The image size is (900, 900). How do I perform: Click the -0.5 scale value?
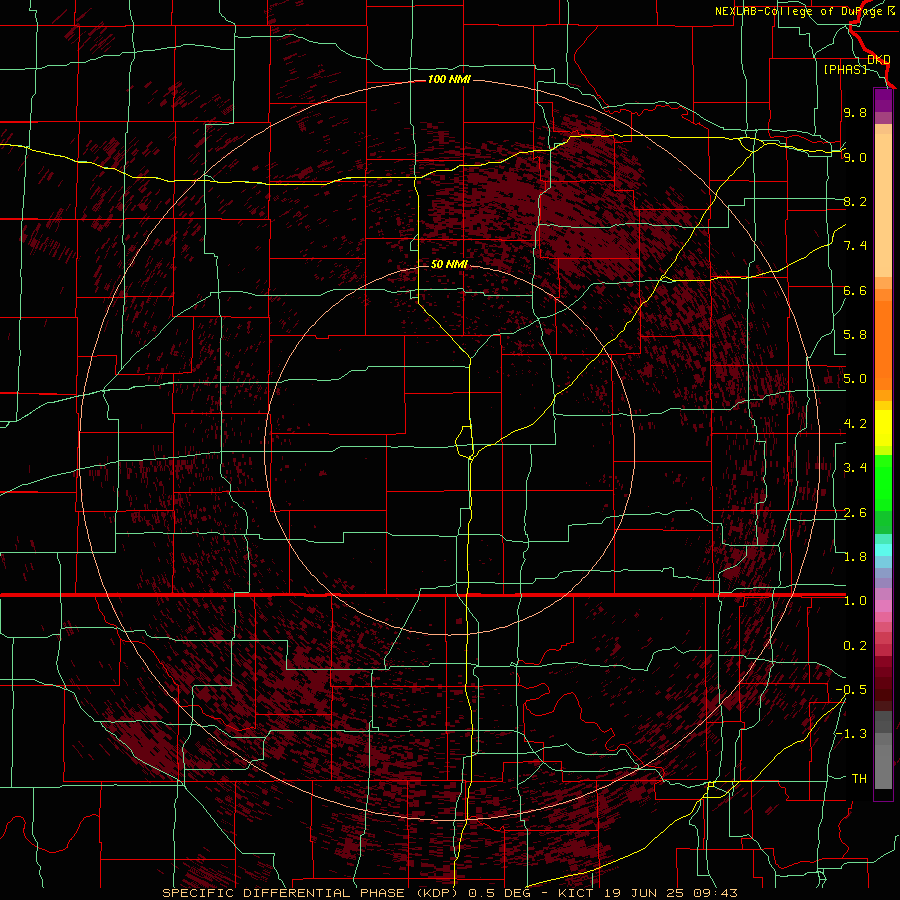click(x=851, y=690)
